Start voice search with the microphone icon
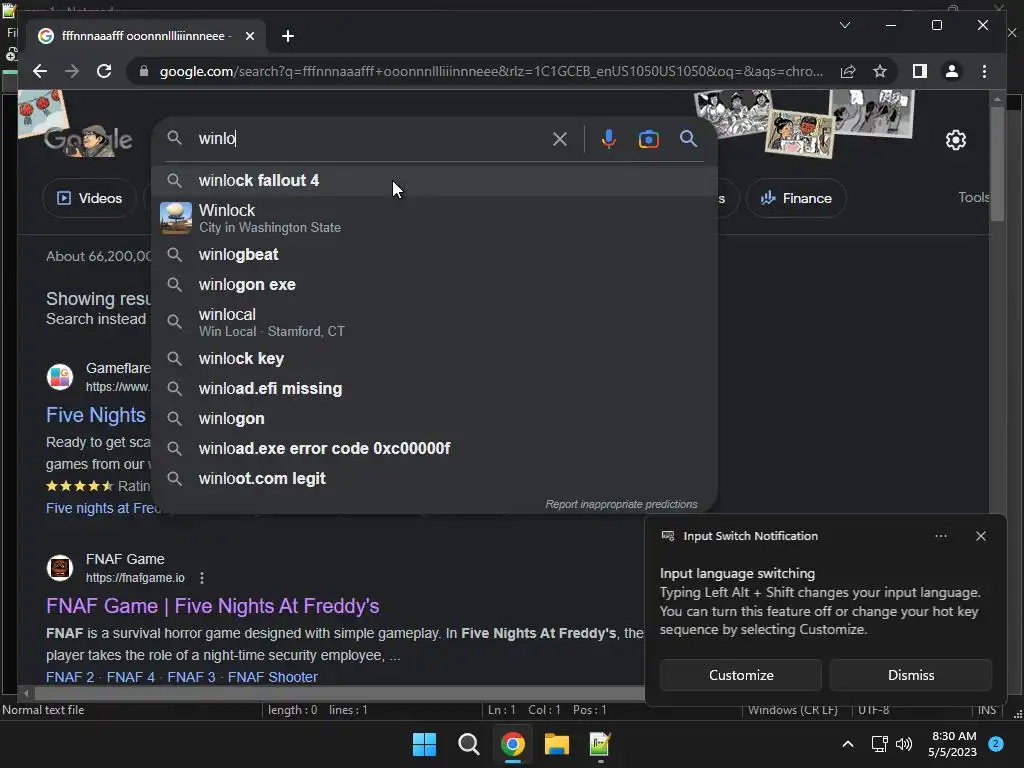Viewport: 1024px width, 768px height. [x=609, y=138]
